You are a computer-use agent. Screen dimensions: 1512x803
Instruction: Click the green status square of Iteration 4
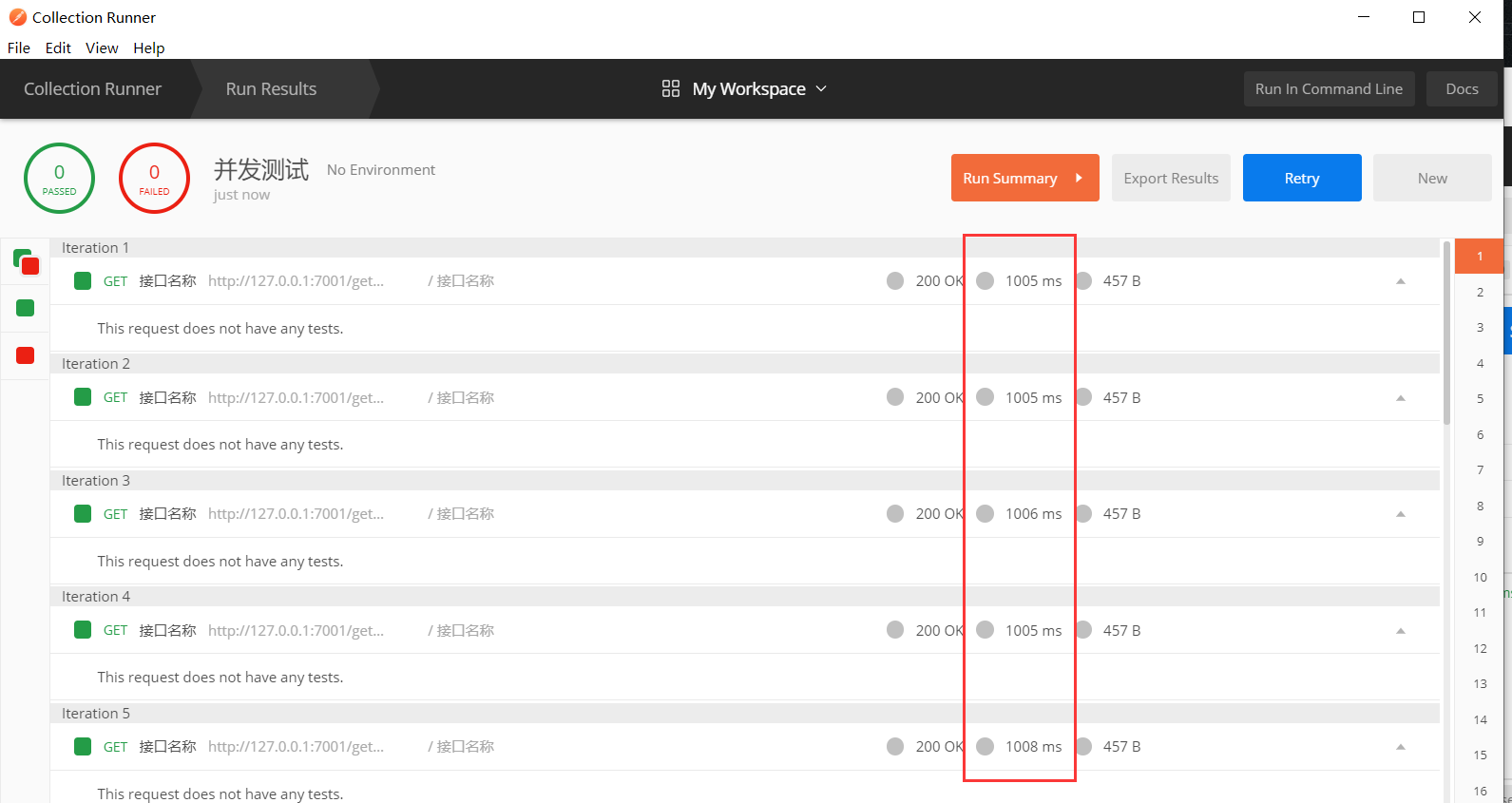[83, 630]
